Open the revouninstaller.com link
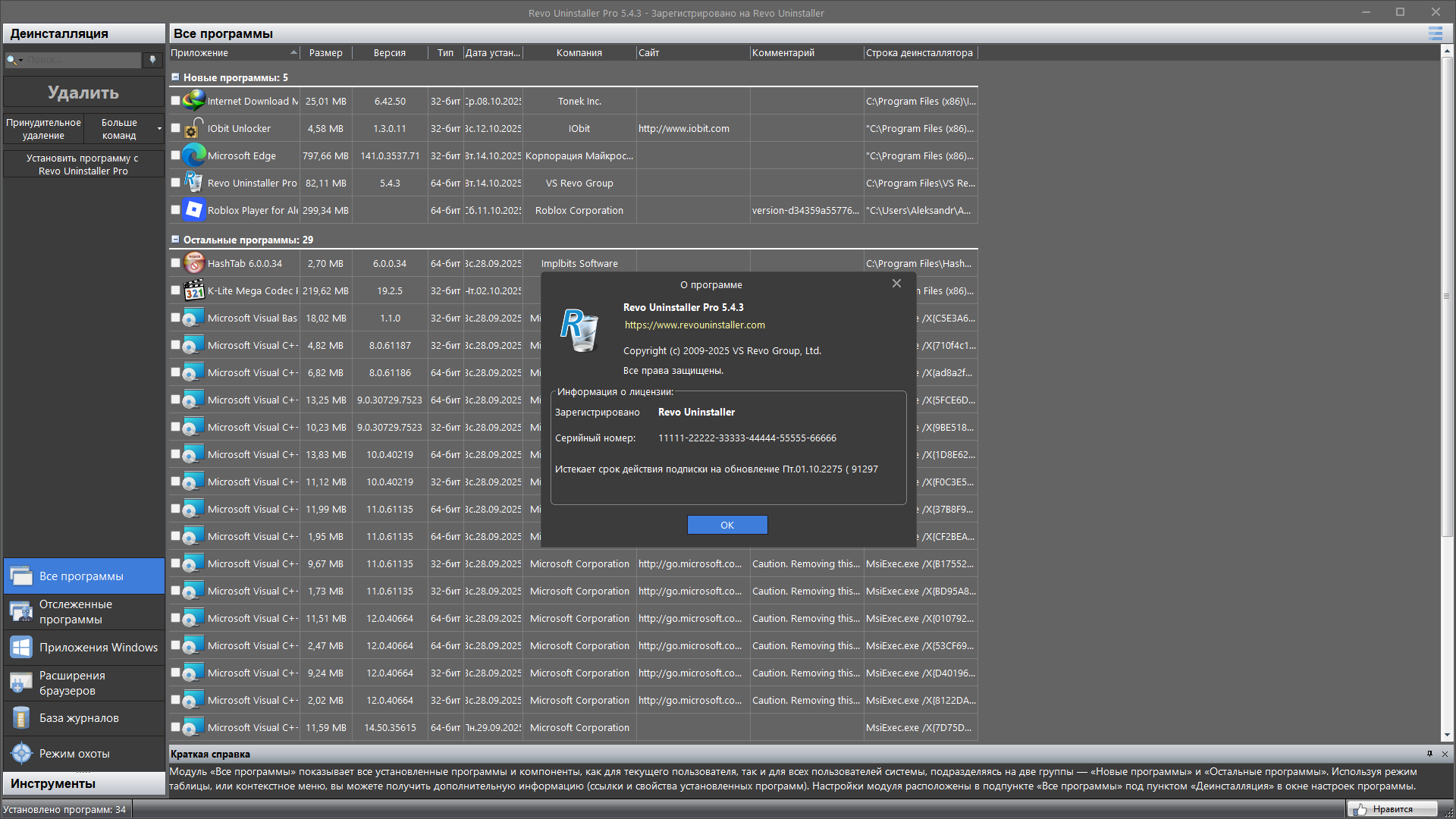The image size is (1456, 819). [x=695, y=325]
